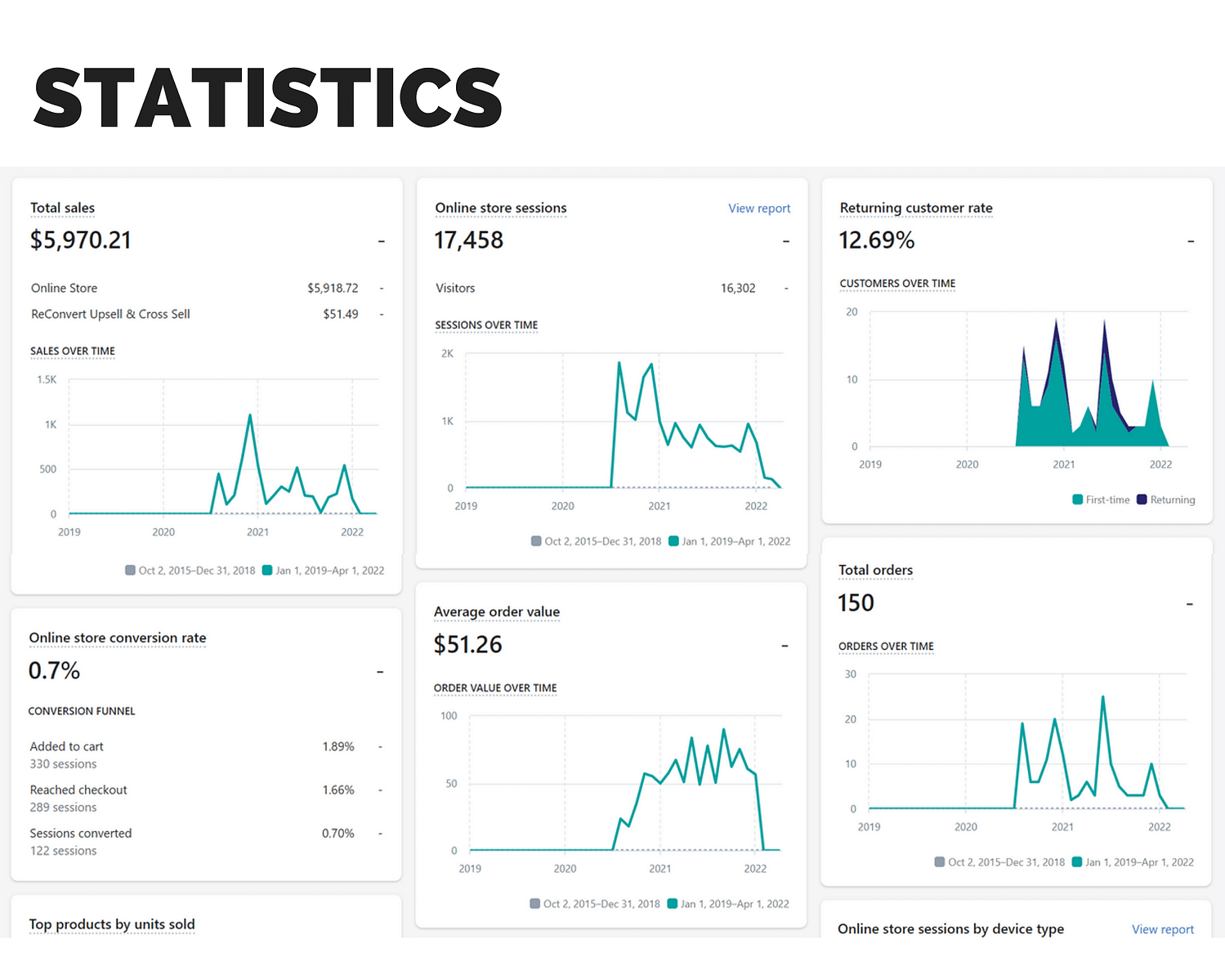Click teal Jan 1, 2019 swatch in Total sales legend

[x=267, y=571]
